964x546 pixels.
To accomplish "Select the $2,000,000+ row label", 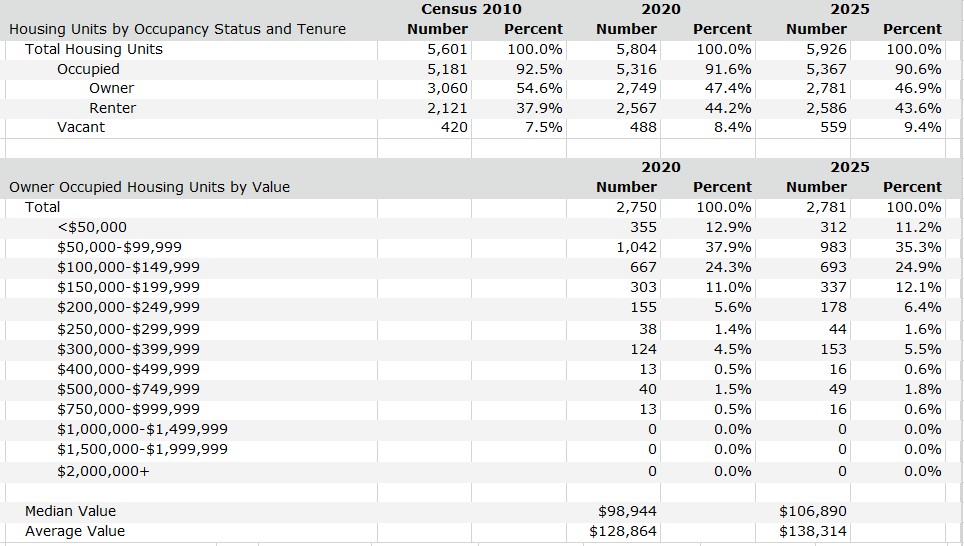I will pos(103,472).
